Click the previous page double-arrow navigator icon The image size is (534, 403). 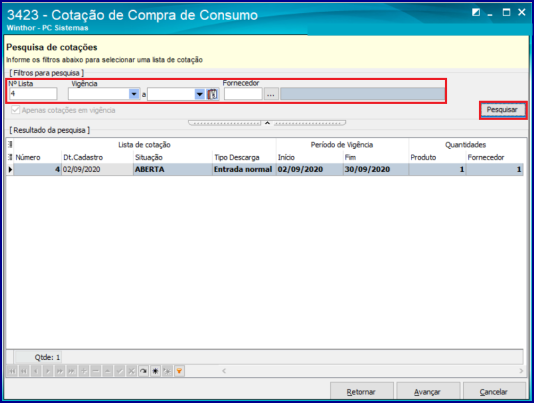(x=24, y=371)
